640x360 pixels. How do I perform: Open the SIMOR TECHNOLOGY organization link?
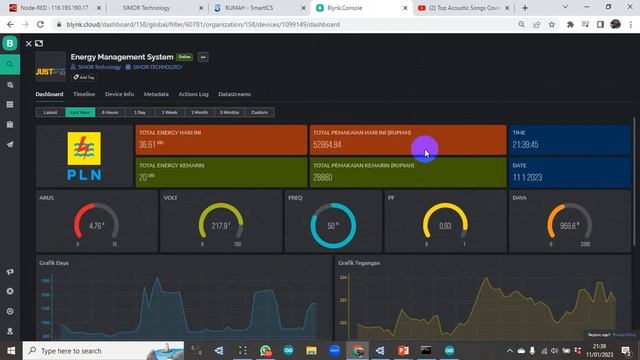click(x=154, y=67)
